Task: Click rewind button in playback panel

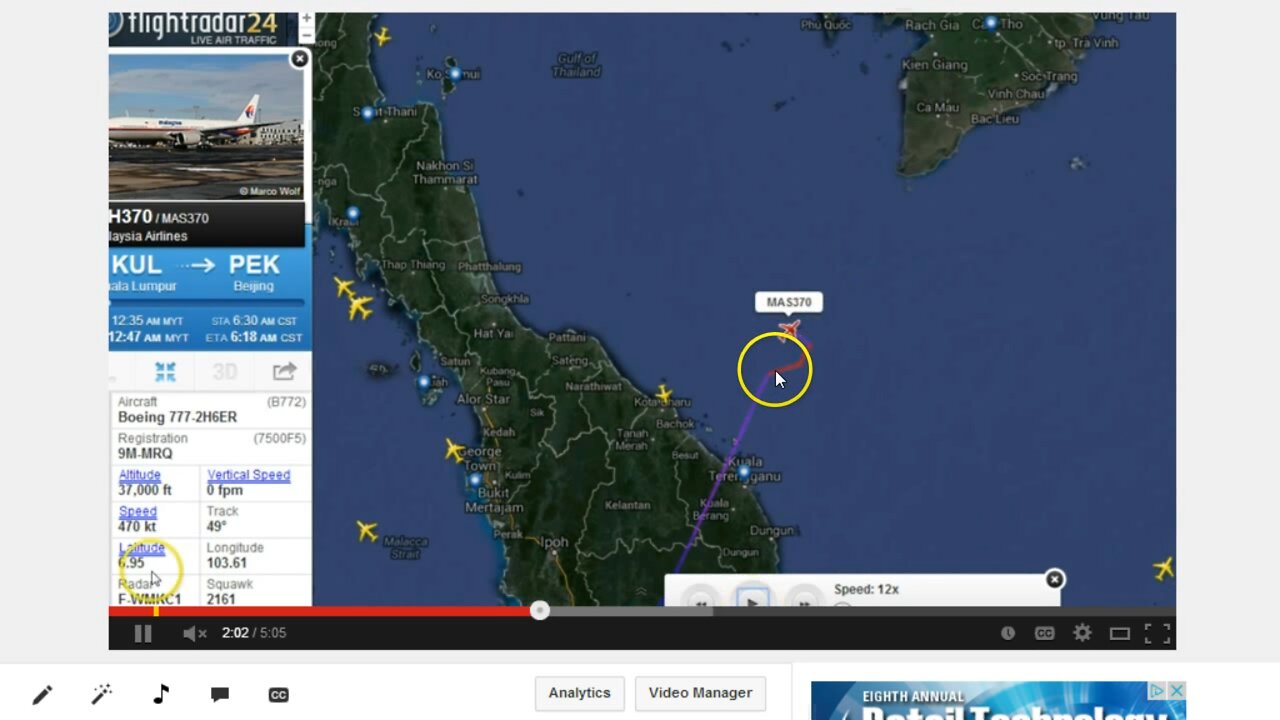Action: click(x=700, y=601)
